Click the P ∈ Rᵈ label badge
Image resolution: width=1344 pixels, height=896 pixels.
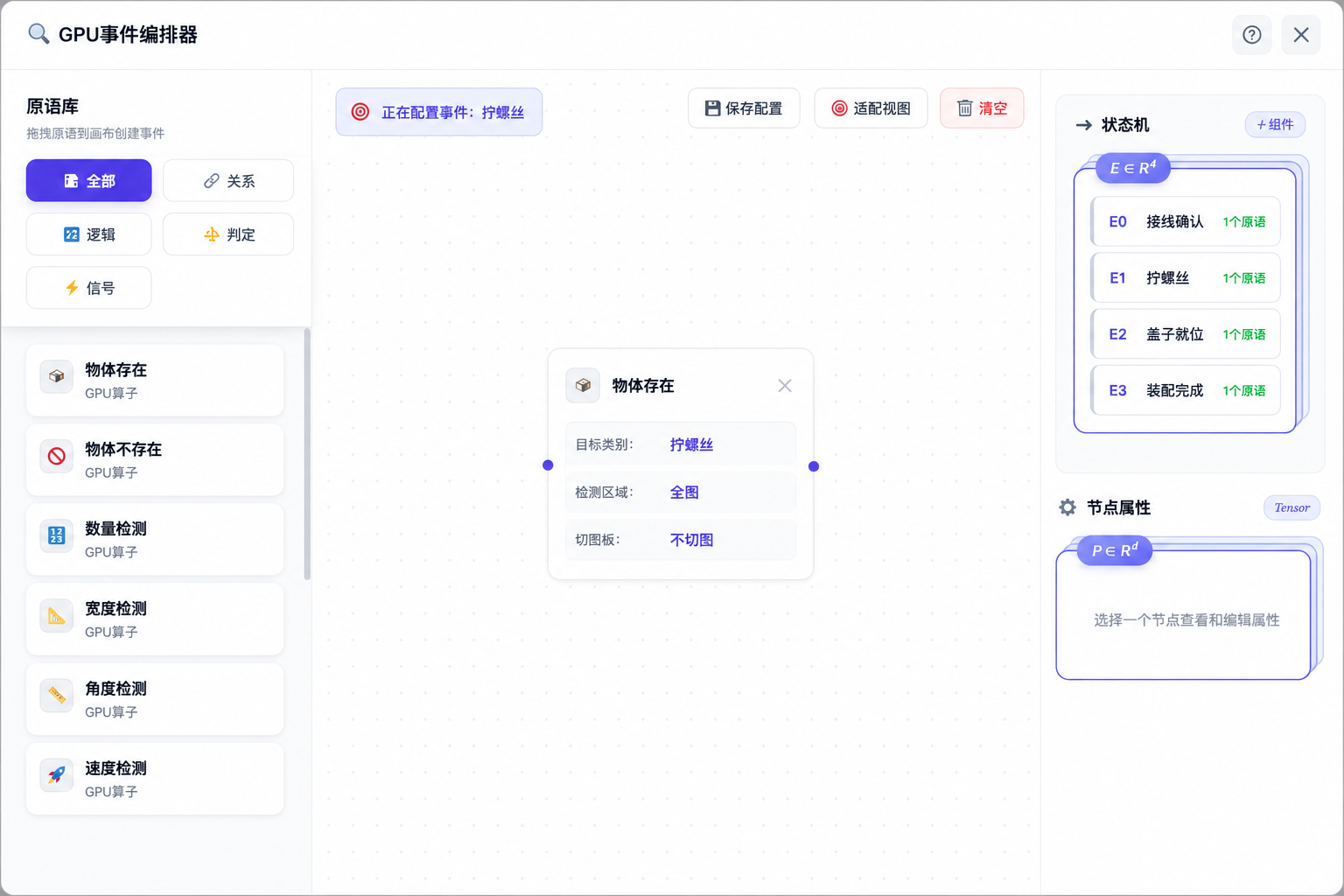click(1115, 550)
